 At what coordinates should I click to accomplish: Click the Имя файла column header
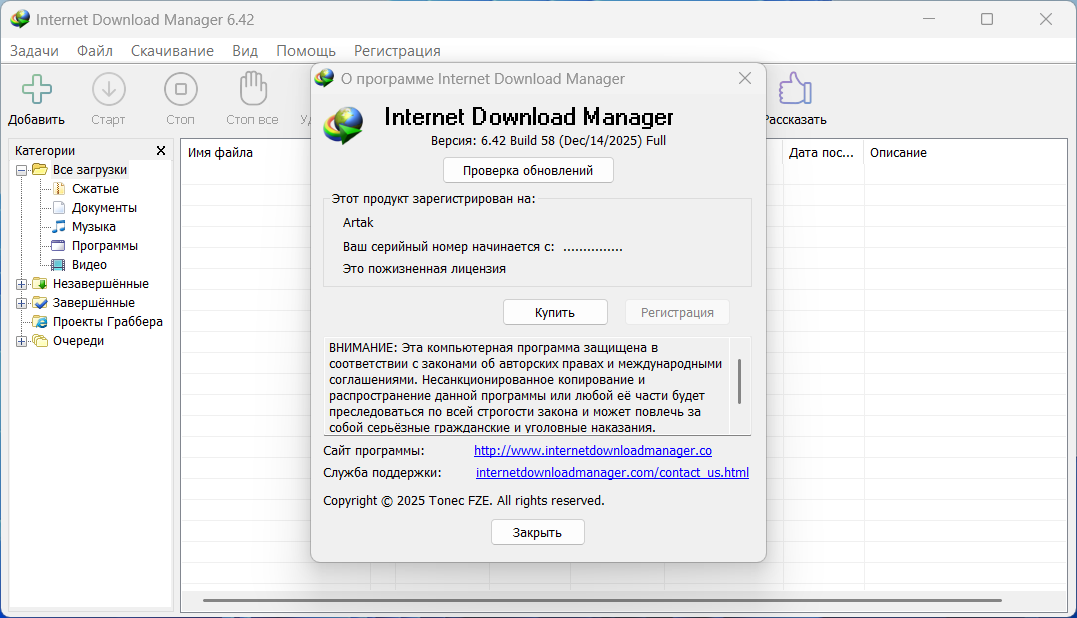(x=220, y=152)
